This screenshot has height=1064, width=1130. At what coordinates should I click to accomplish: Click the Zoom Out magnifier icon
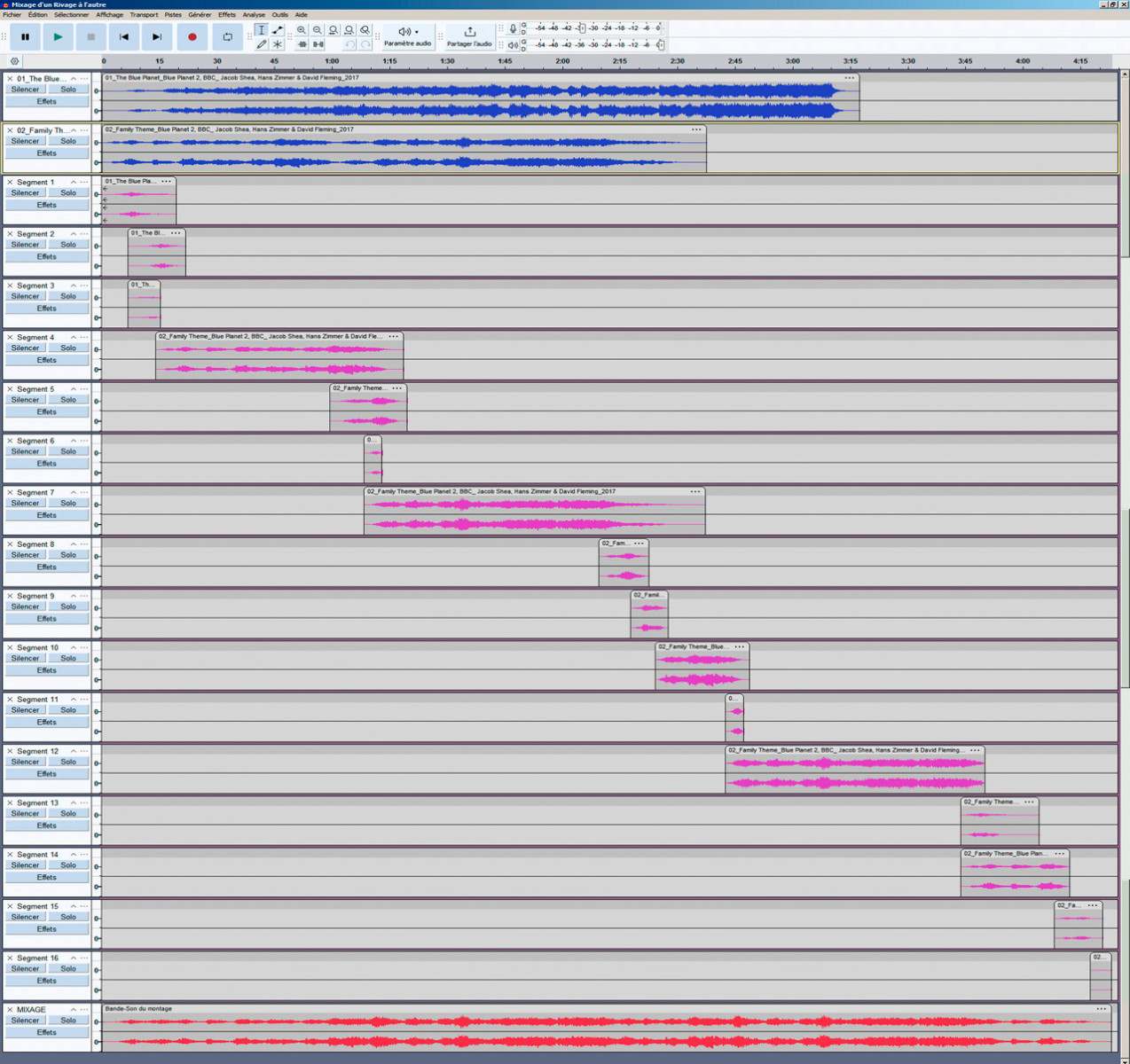click(x=318, y=29)
